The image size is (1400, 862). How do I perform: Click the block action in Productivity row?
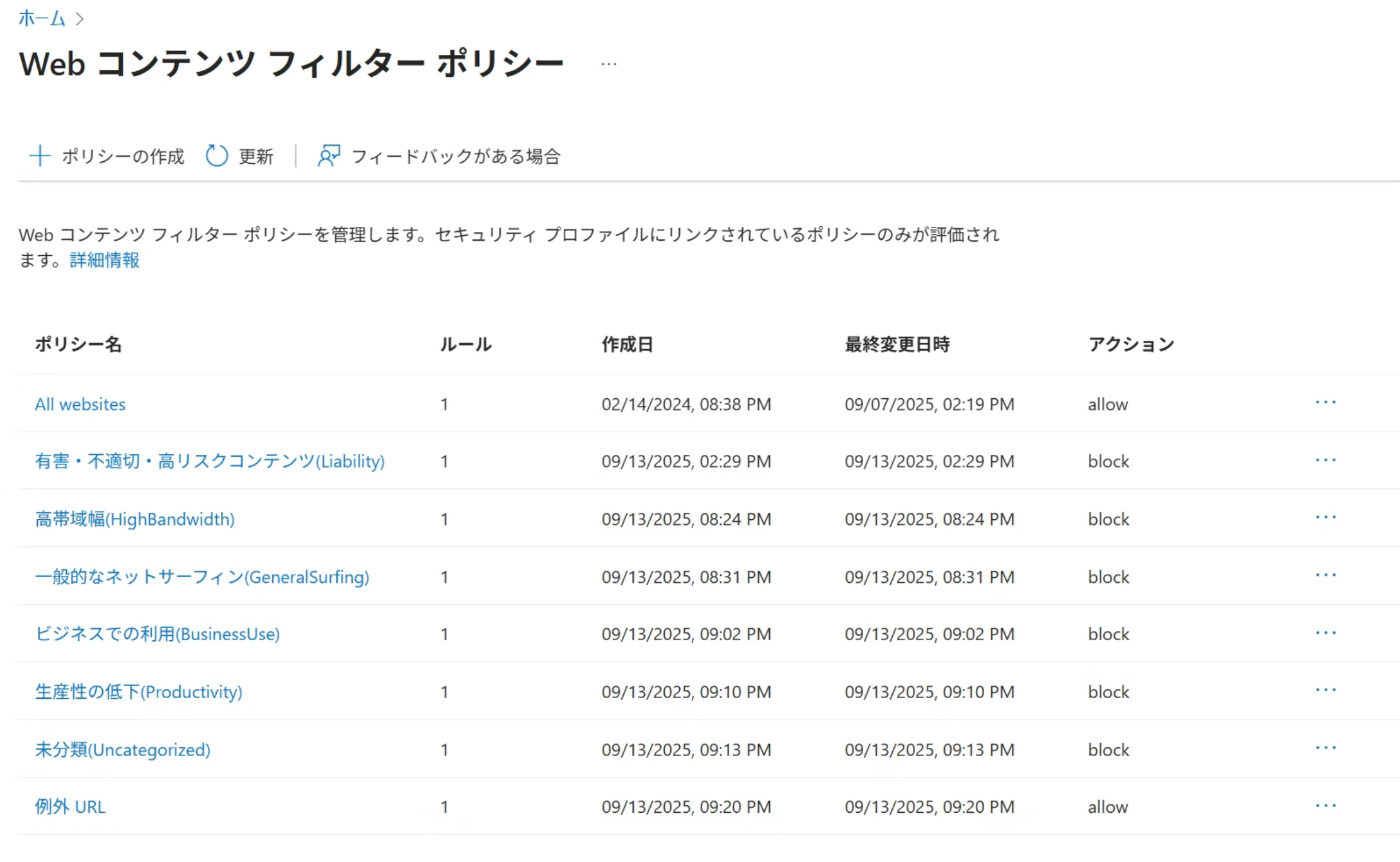[1108, 692]
